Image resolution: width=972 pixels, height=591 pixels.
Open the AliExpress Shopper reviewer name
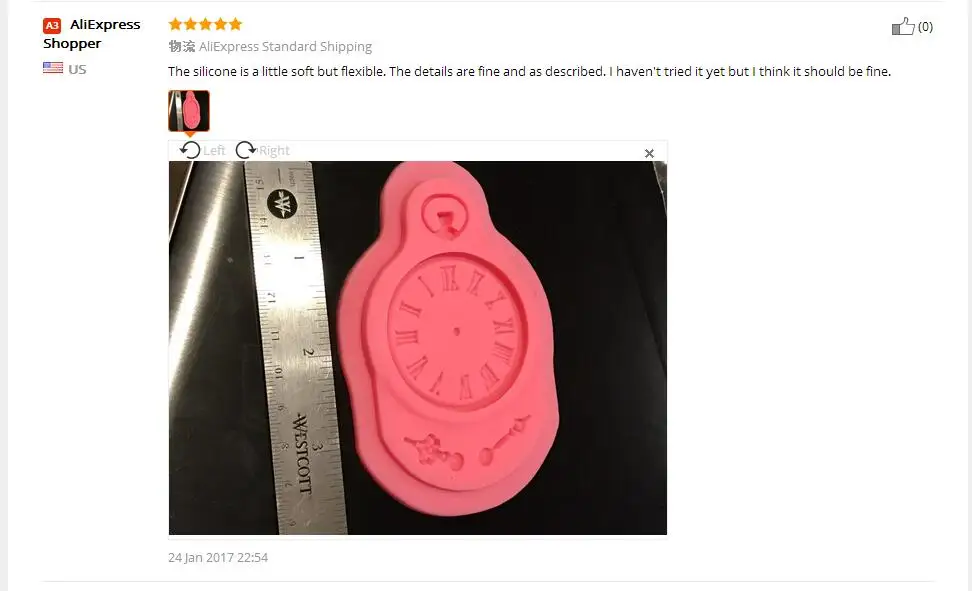92,33
